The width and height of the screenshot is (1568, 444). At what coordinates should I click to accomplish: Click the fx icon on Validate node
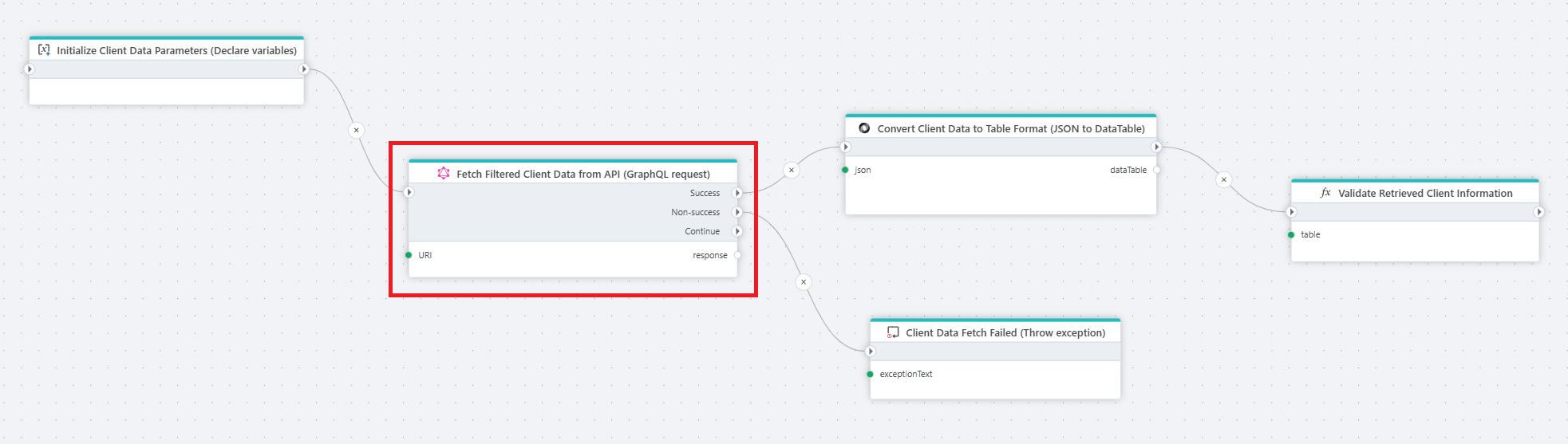coord(1325,193)
